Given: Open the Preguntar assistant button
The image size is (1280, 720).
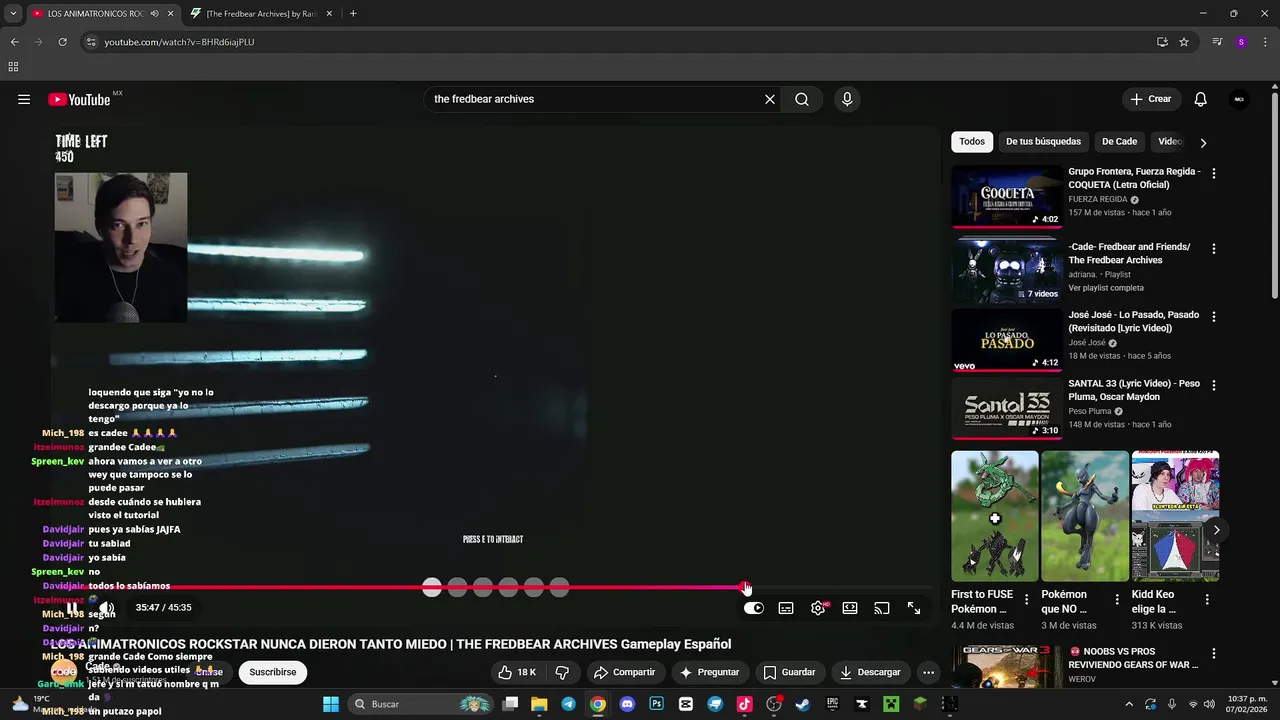Looking at the screenshot, I should pyautogui.click(x=709, y=672).
